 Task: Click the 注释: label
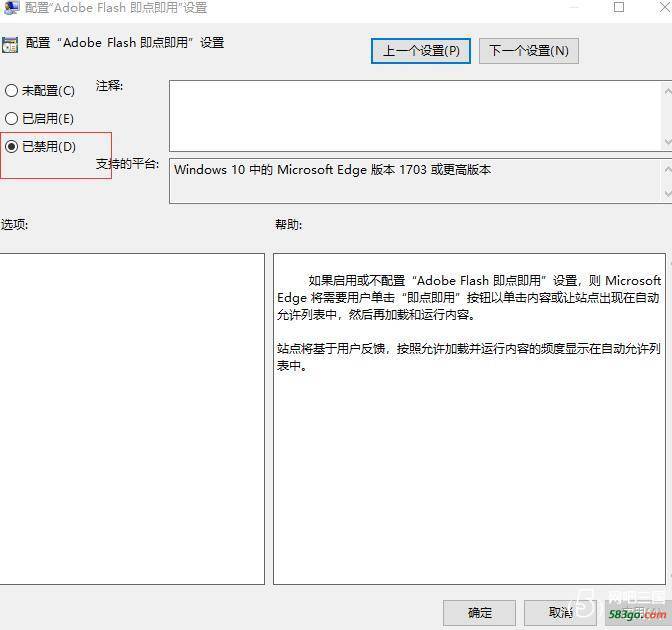point(109,86)
